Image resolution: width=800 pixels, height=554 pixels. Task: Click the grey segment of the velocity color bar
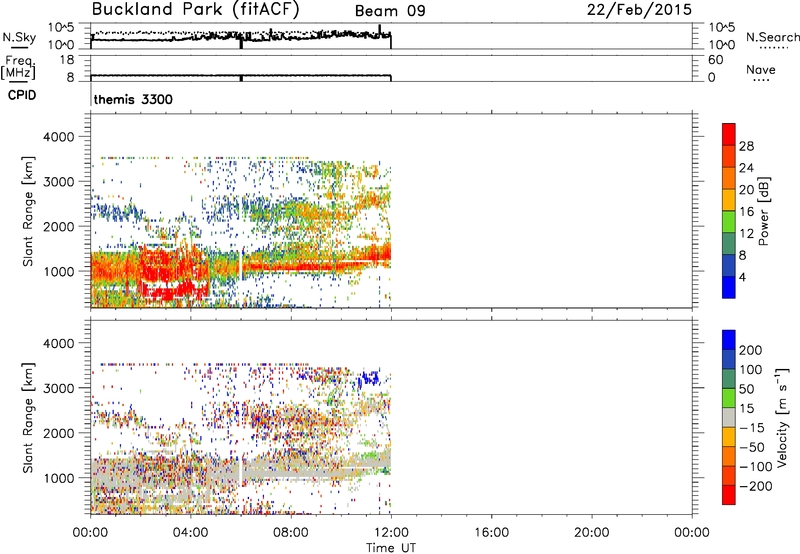729,417
